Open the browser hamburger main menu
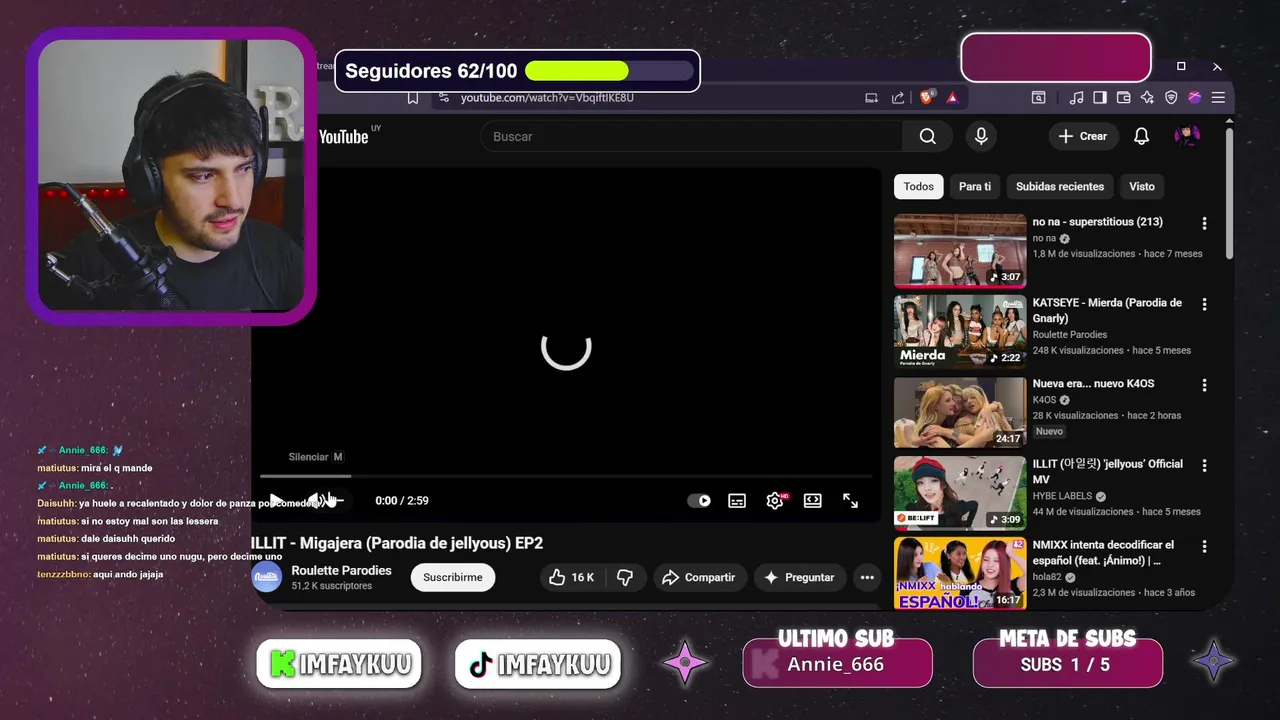Image resolution: width=1280 pixels, height=720 pixels. (1218, 98)
